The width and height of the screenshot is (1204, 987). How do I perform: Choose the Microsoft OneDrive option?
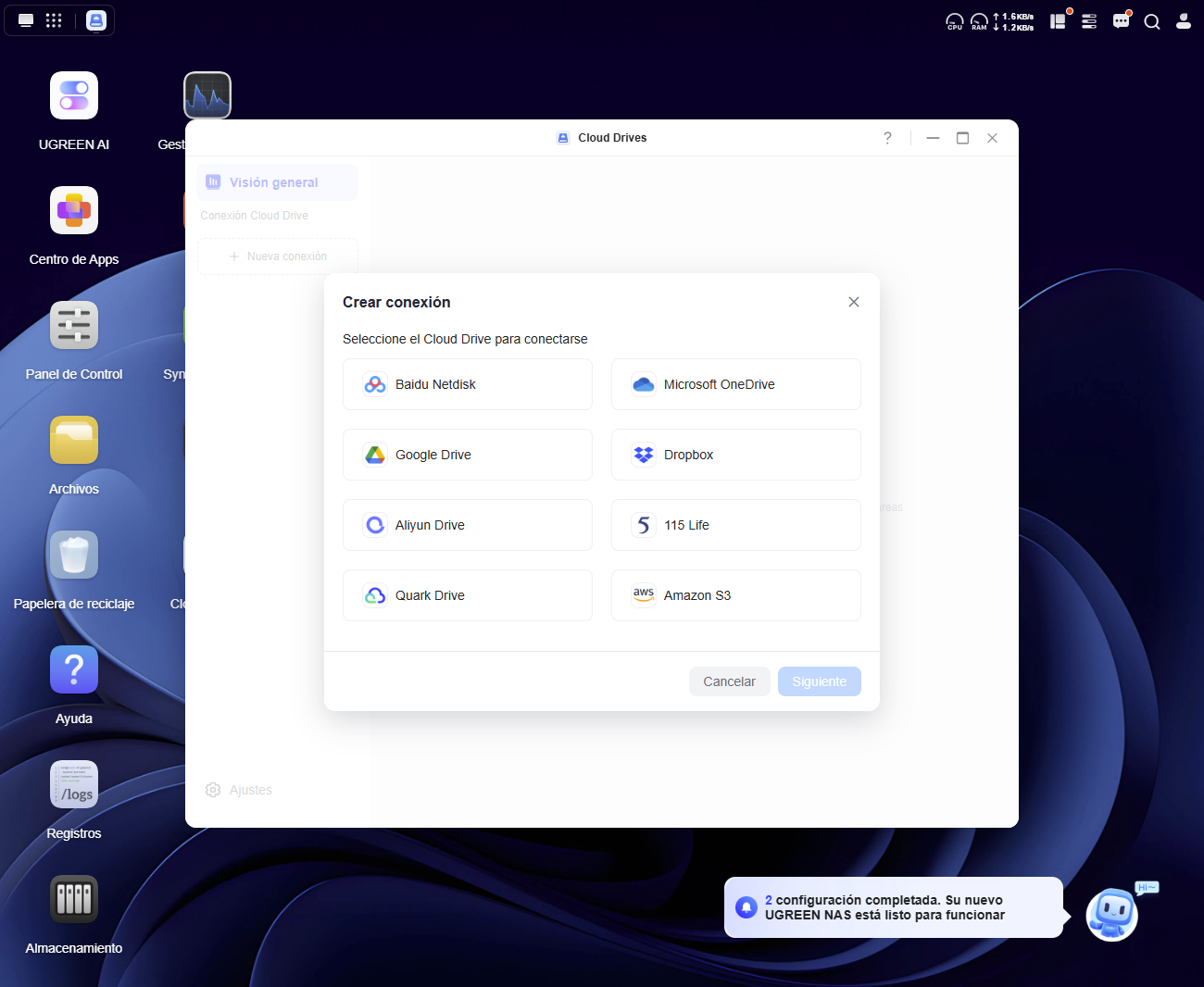tap(736, 384)
